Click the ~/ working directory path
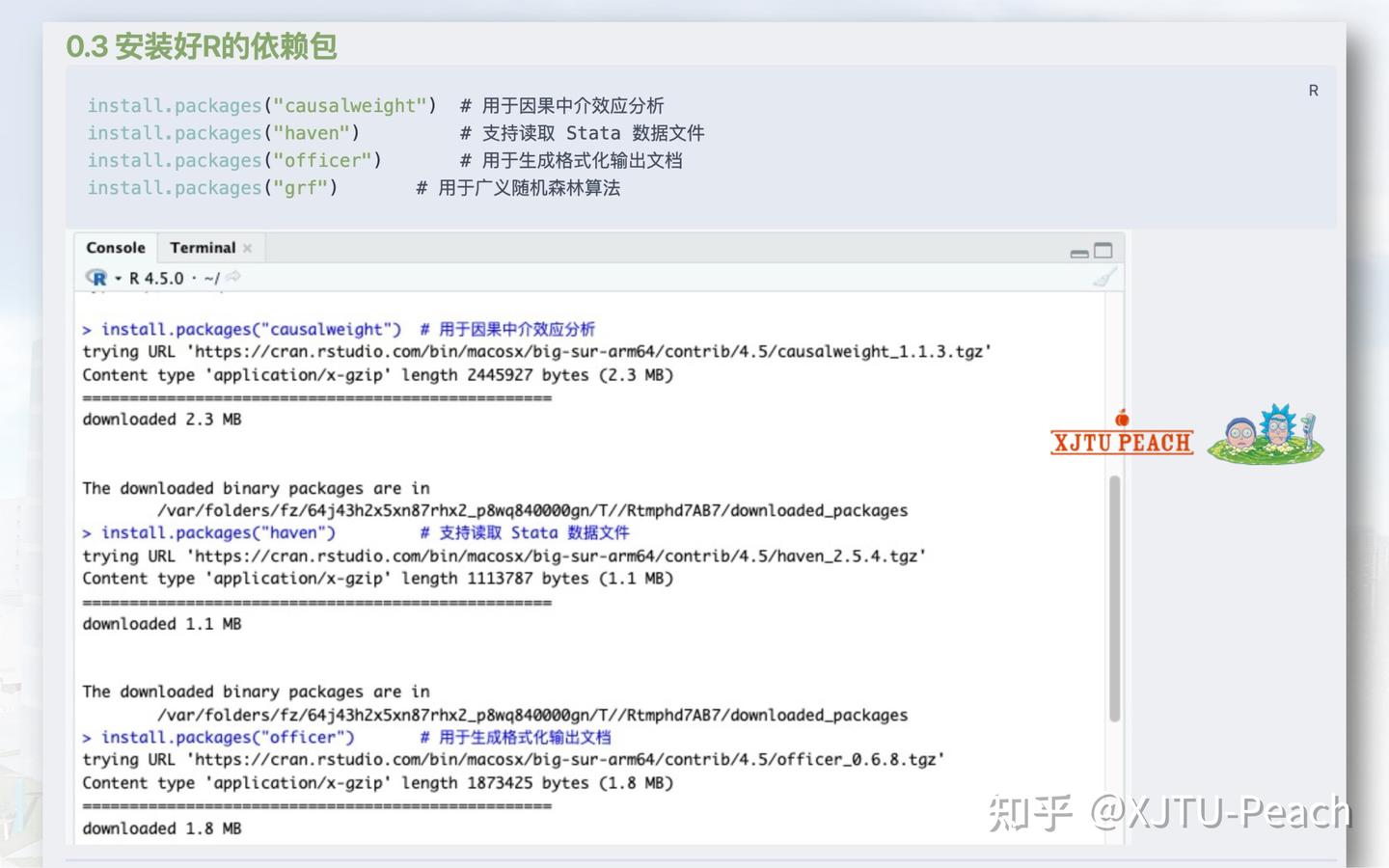The width and height of the screenshot is (1389, 868). tap(213, 278)
